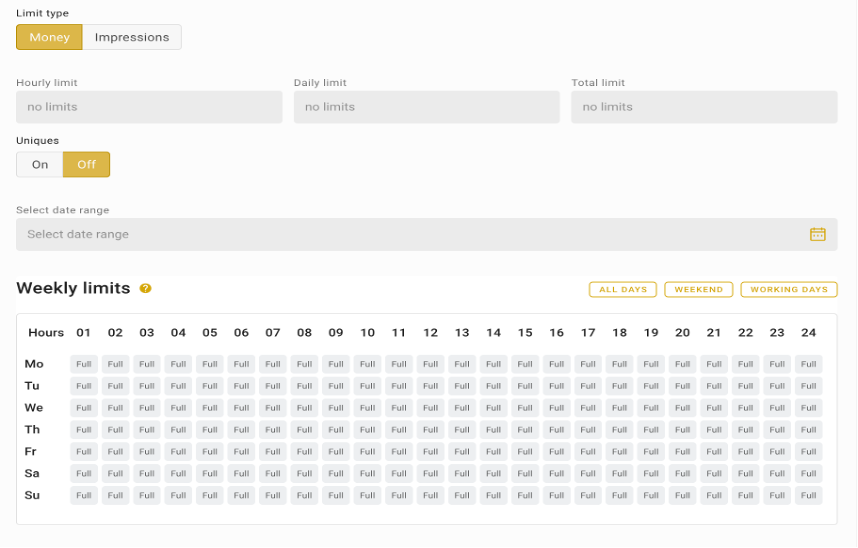The height and width of the screenshot is (548, 858).
Task: Click the Total limit input field
Action: click(x=703, y=107)
